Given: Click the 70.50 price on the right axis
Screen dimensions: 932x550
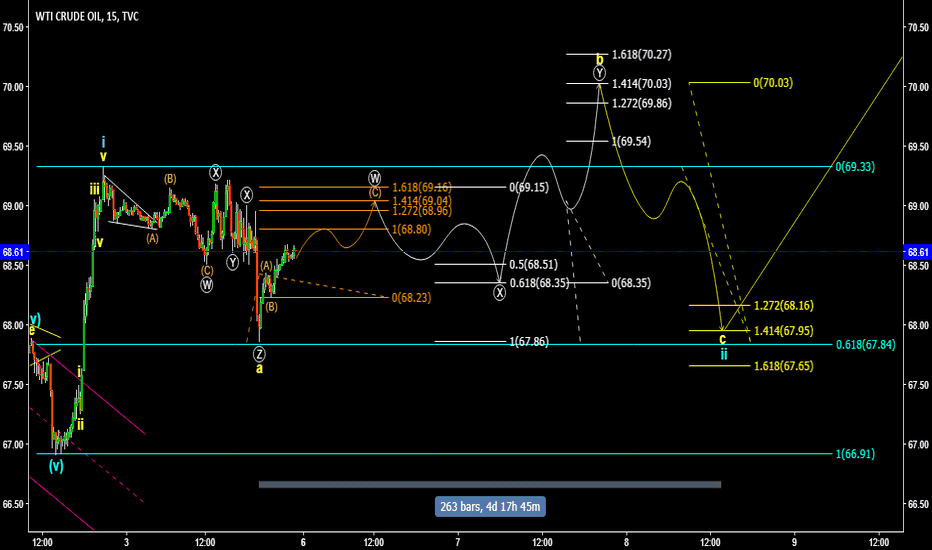Looking at the screenshot, I should pyautogui.click(x=918, y=27).
